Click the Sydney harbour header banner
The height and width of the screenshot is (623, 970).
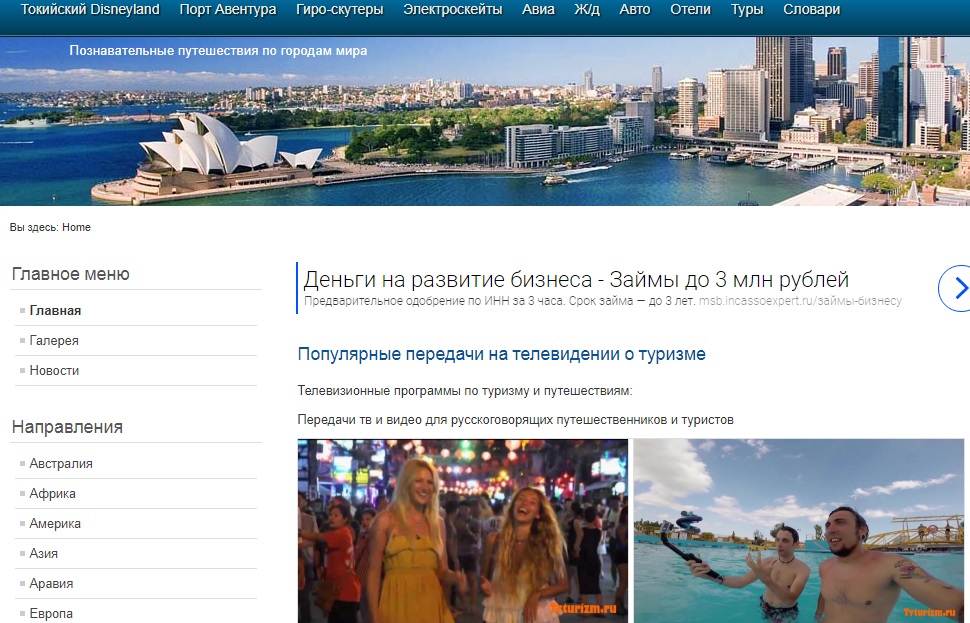coord(485,121)
